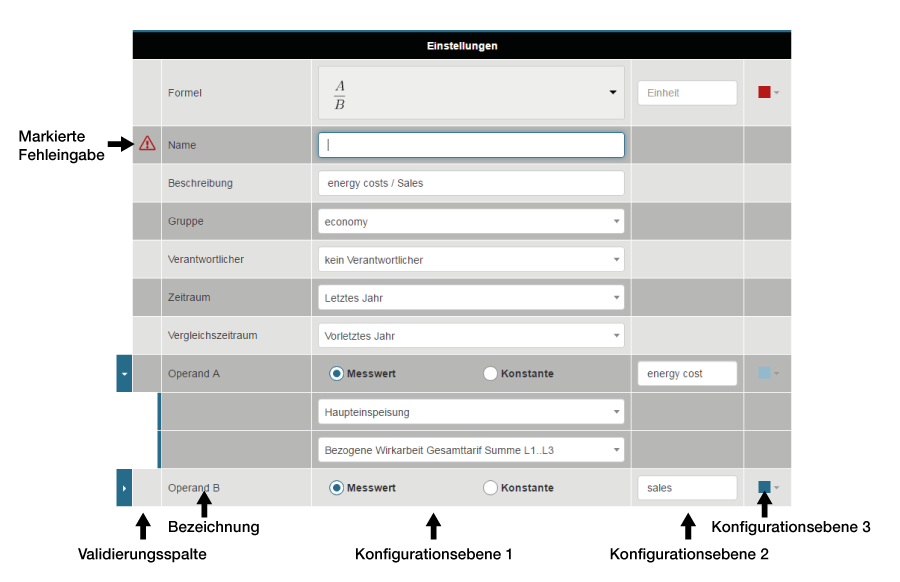Open the Gruppe dropdown showing economy
Viewport: 900px width, 582px height.
pos(471,221)
